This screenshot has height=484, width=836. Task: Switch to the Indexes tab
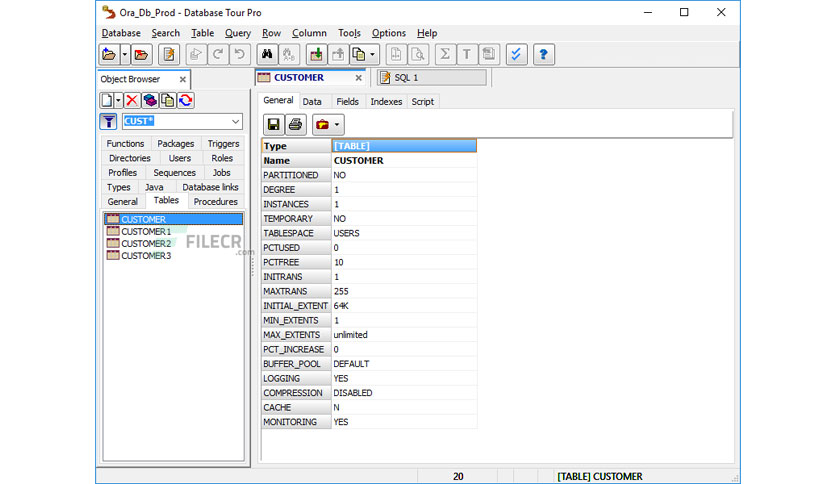click(386, 102)
